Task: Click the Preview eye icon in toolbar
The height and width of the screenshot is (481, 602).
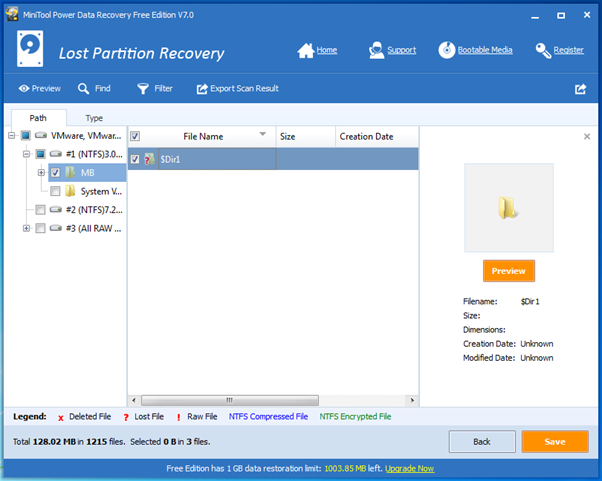Action: (24, 89)
